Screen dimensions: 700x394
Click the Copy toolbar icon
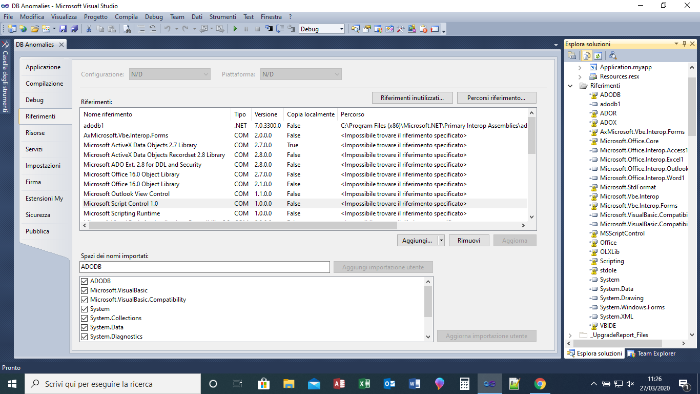coord(100,29)
